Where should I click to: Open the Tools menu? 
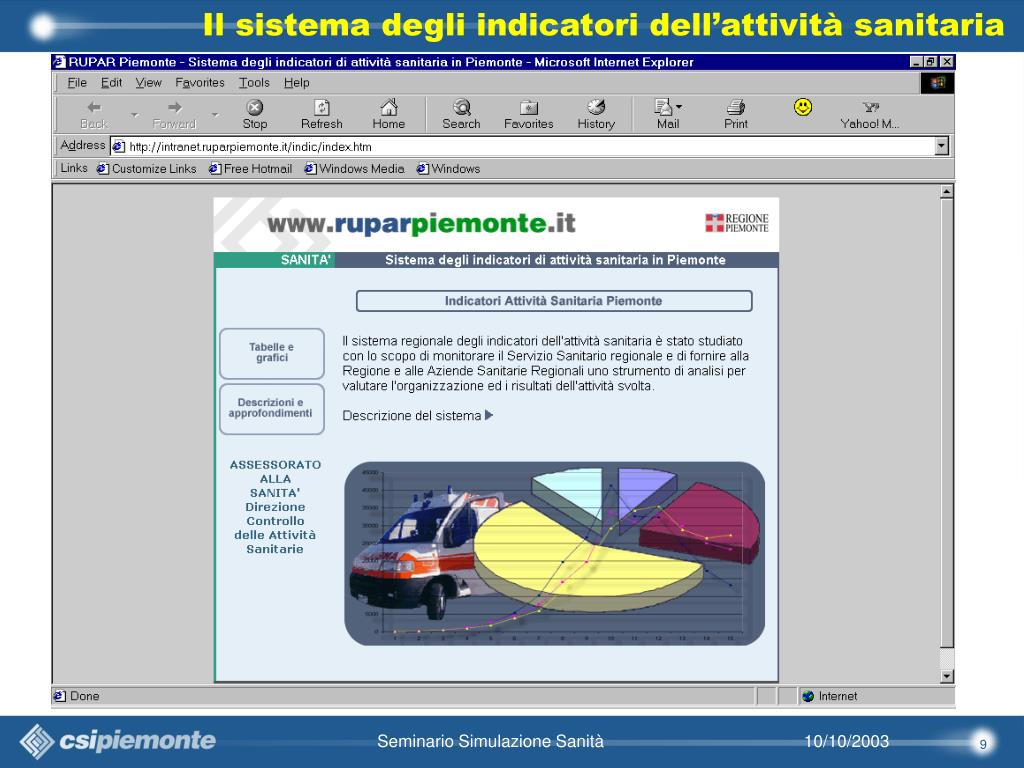click(254, 83)
